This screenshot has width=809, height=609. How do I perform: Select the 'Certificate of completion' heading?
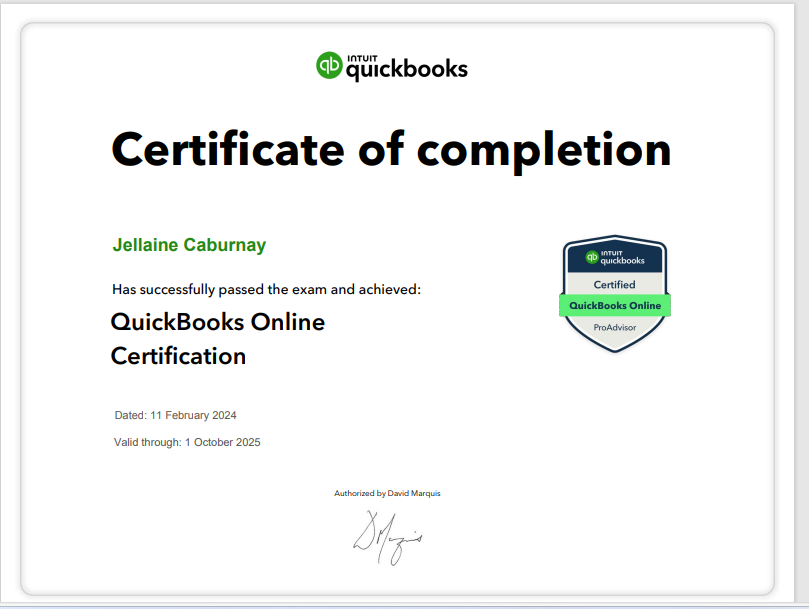pyautogui.click(x=391, y=150)
